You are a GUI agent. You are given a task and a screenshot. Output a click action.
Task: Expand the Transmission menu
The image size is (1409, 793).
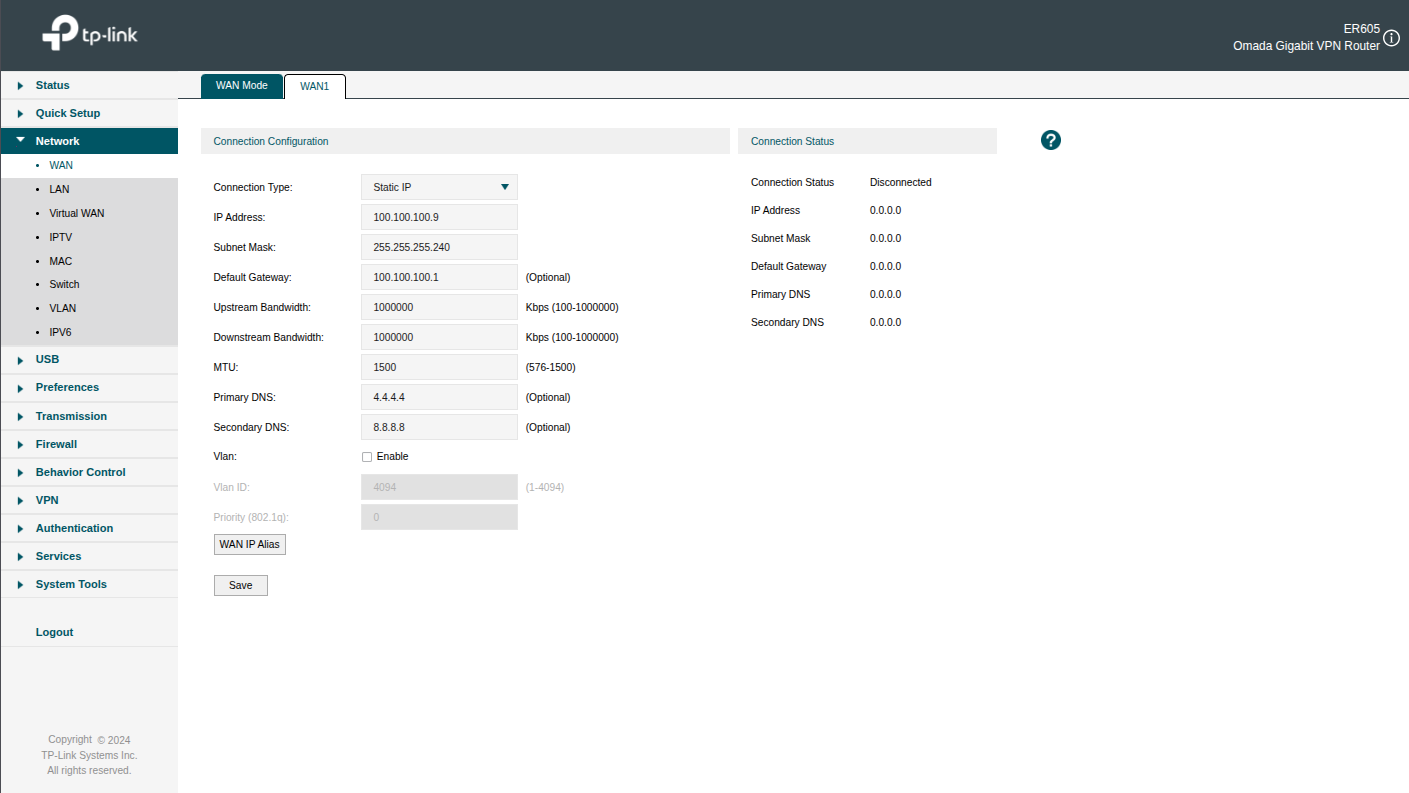click(x=89, y=416)
